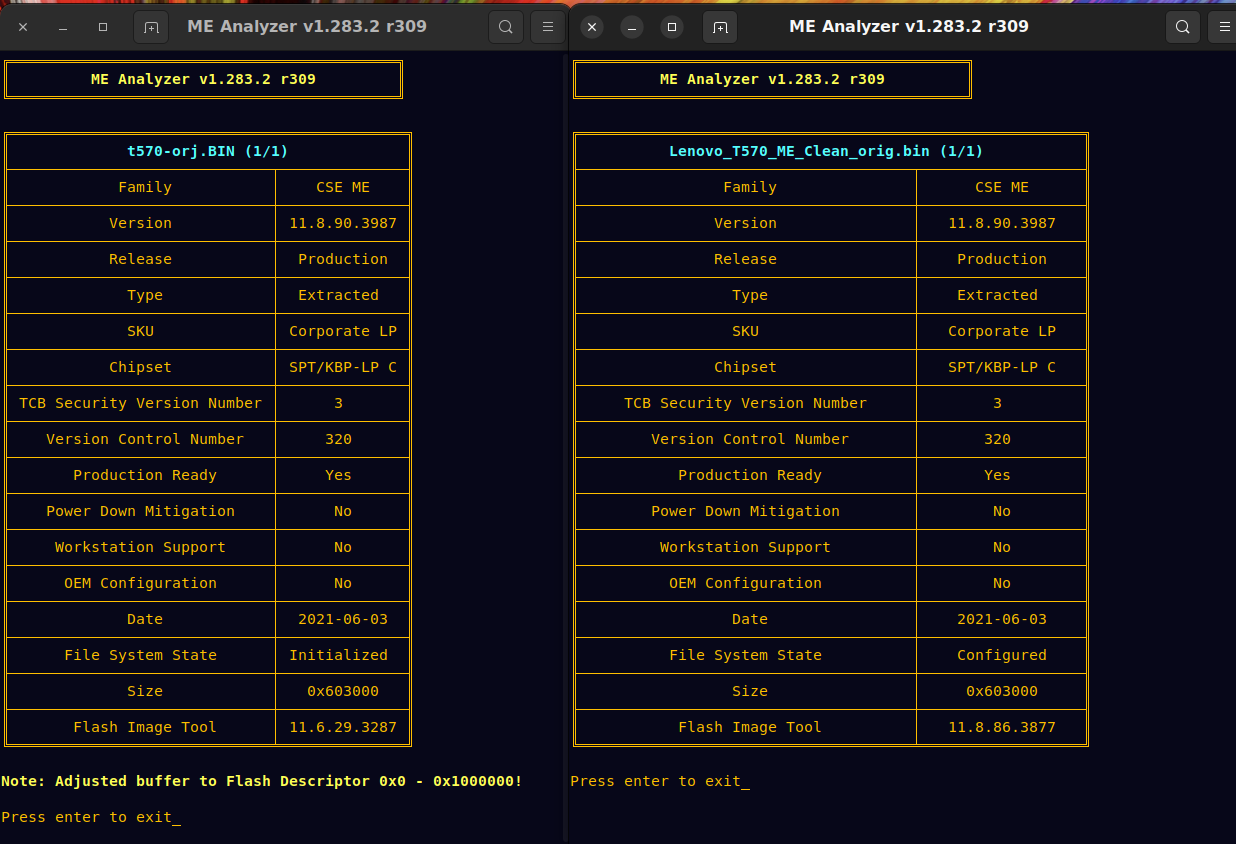Select Flash Image Tool value 11.8.86.3877
The width and height of the screenshot is (1236, 844).
[x=1002, y=727]
